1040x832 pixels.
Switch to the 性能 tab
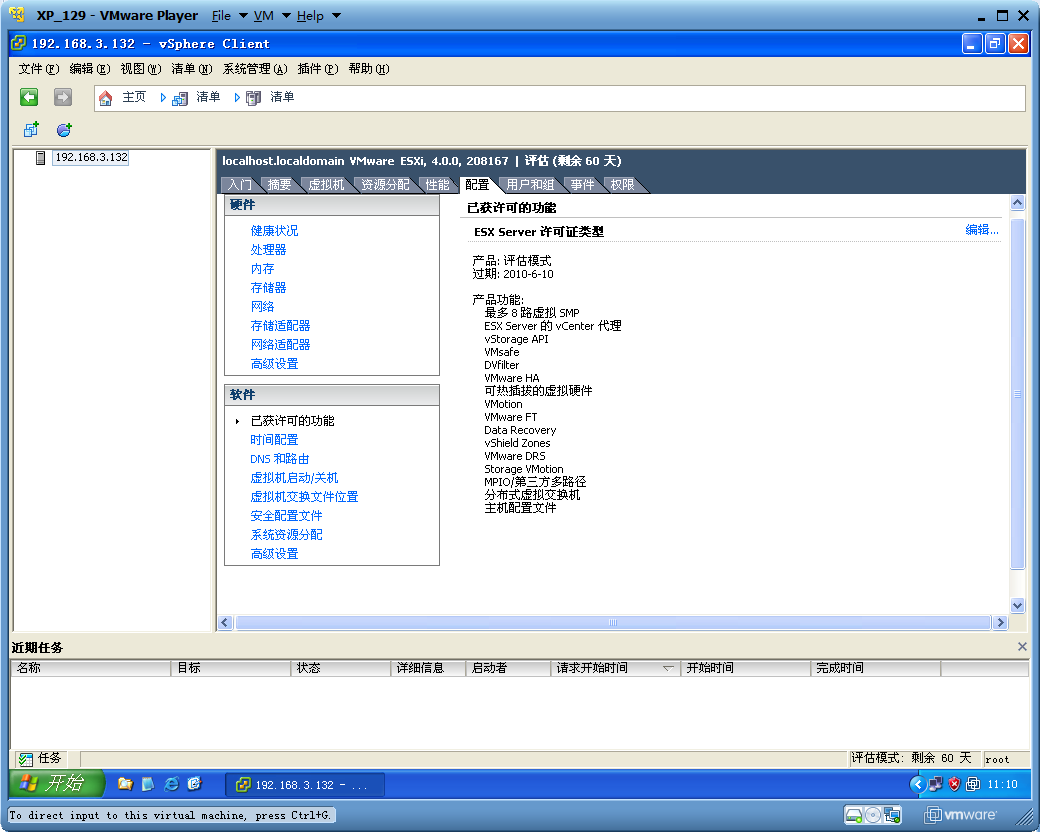(x=437, y=184)
